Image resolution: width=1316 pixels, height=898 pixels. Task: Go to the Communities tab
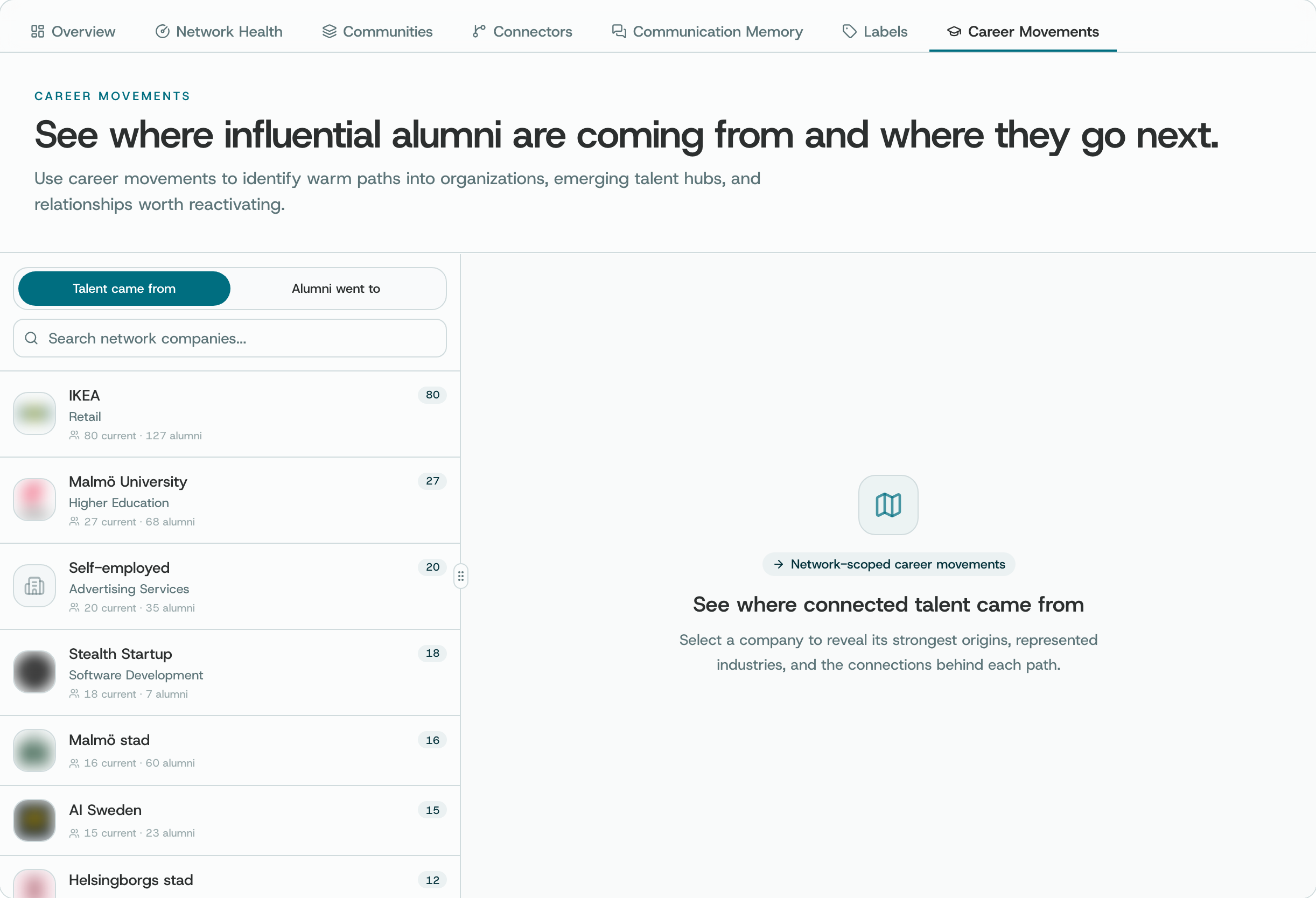click(x=377, y=32)
